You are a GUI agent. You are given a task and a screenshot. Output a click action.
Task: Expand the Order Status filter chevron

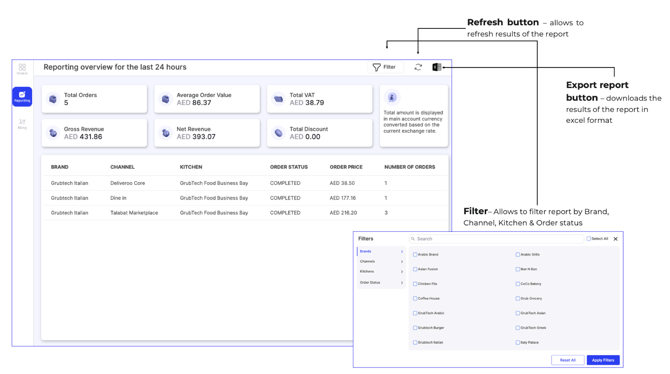[402, 283]
